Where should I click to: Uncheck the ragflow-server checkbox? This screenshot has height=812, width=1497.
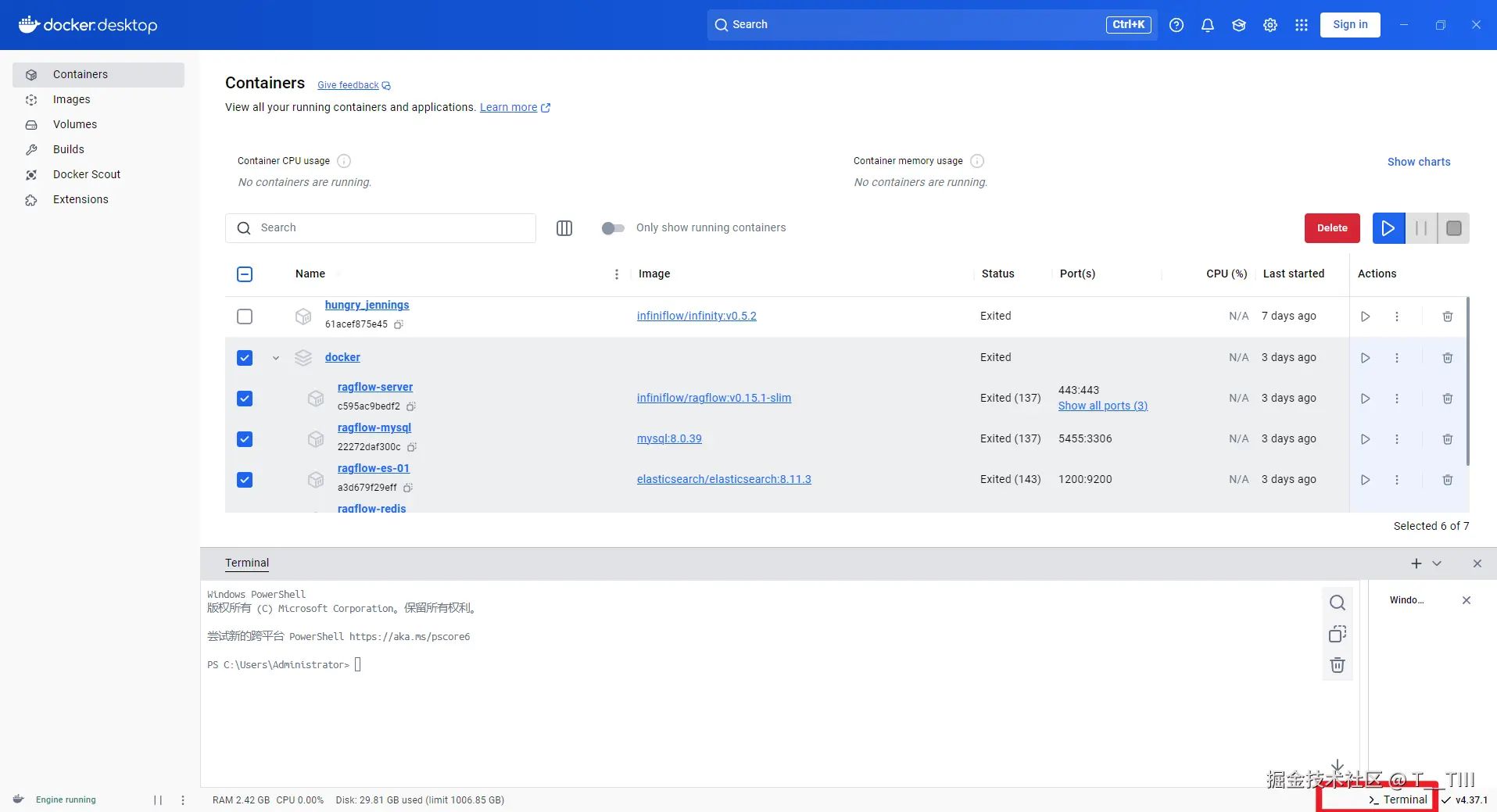245,399
